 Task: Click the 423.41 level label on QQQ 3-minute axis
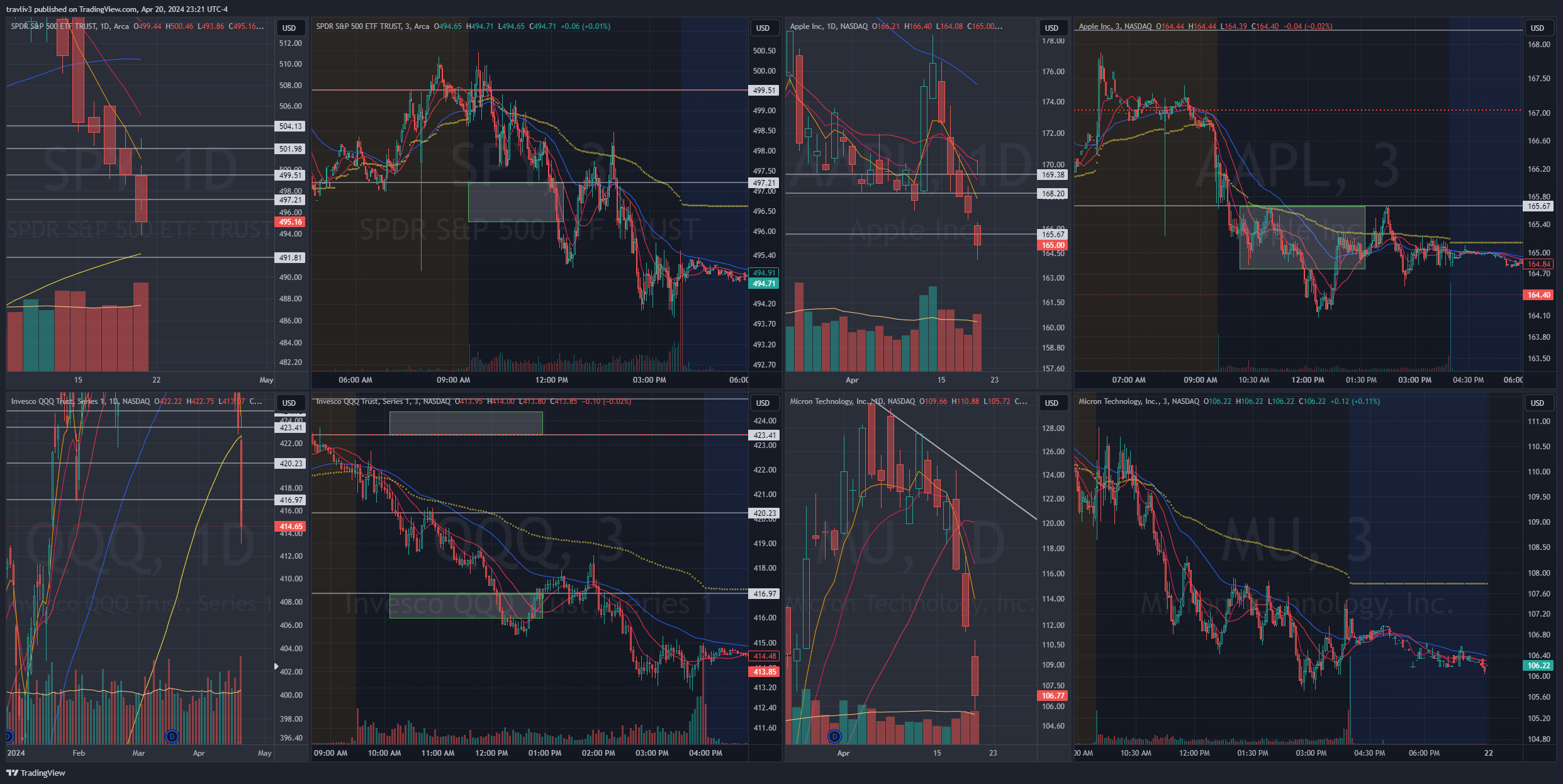tap(764, 435)
